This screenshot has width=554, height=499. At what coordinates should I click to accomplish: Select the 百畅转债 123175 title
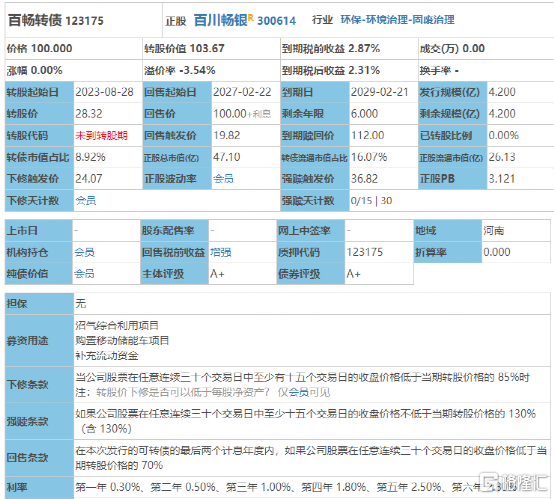click(x=56, y=20)
